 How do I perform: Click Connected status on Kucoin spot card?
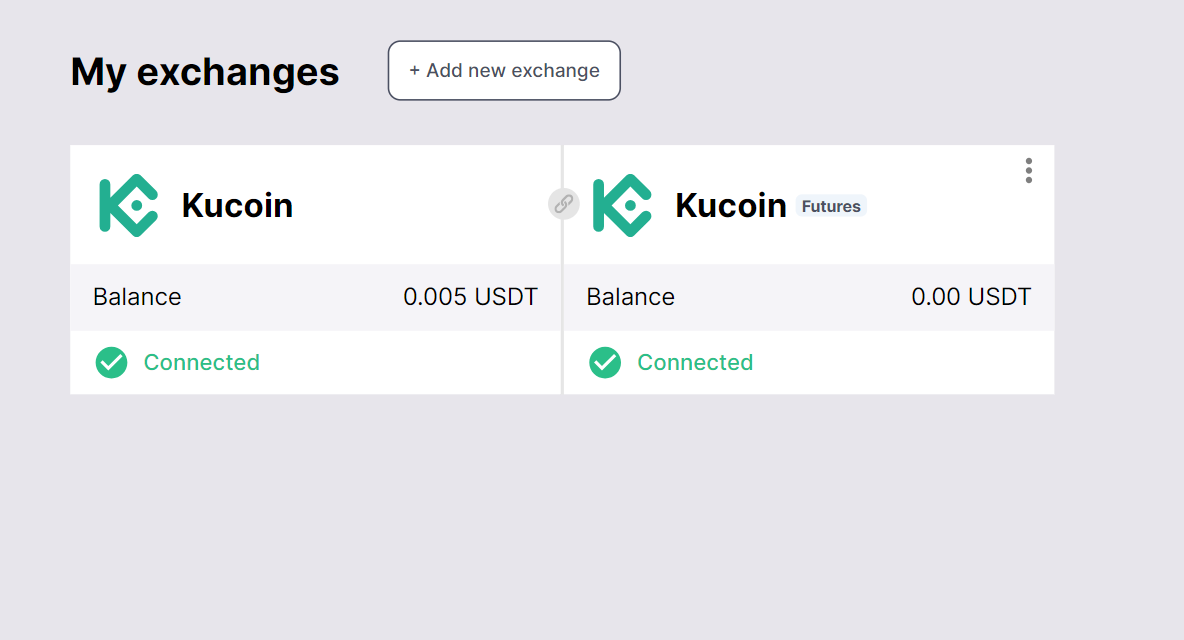(201, 362)
